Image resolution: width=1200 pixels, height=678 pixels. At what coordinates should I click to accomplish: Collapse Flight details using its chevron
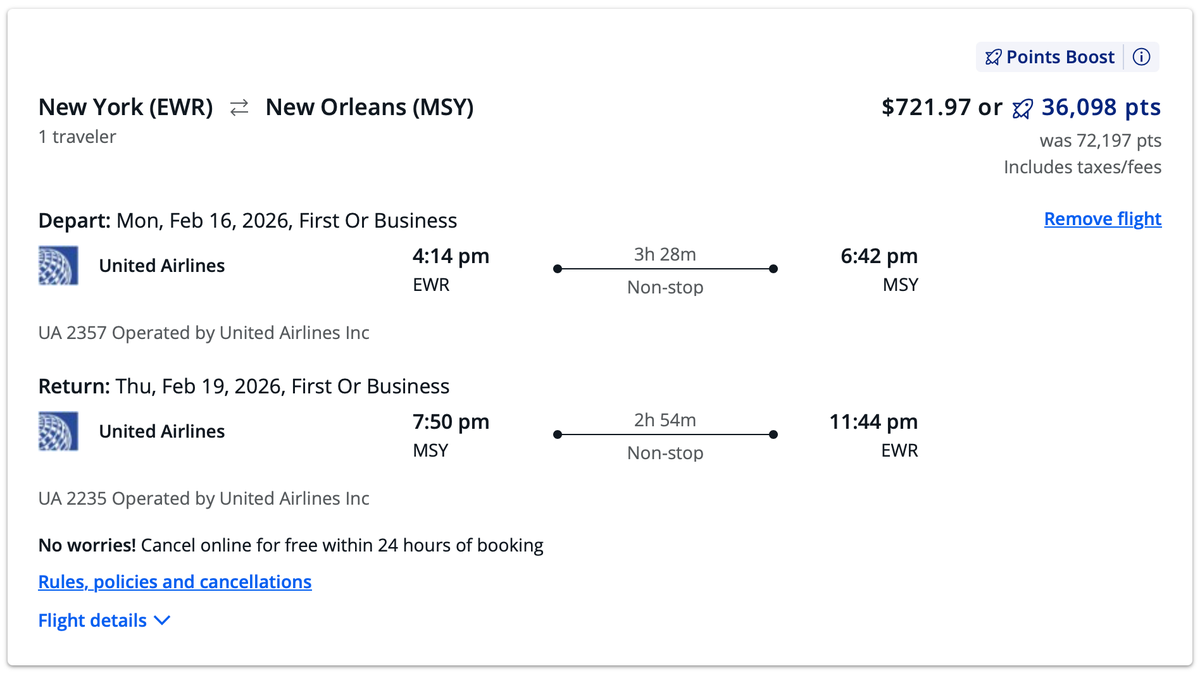(x=161, y=620)
